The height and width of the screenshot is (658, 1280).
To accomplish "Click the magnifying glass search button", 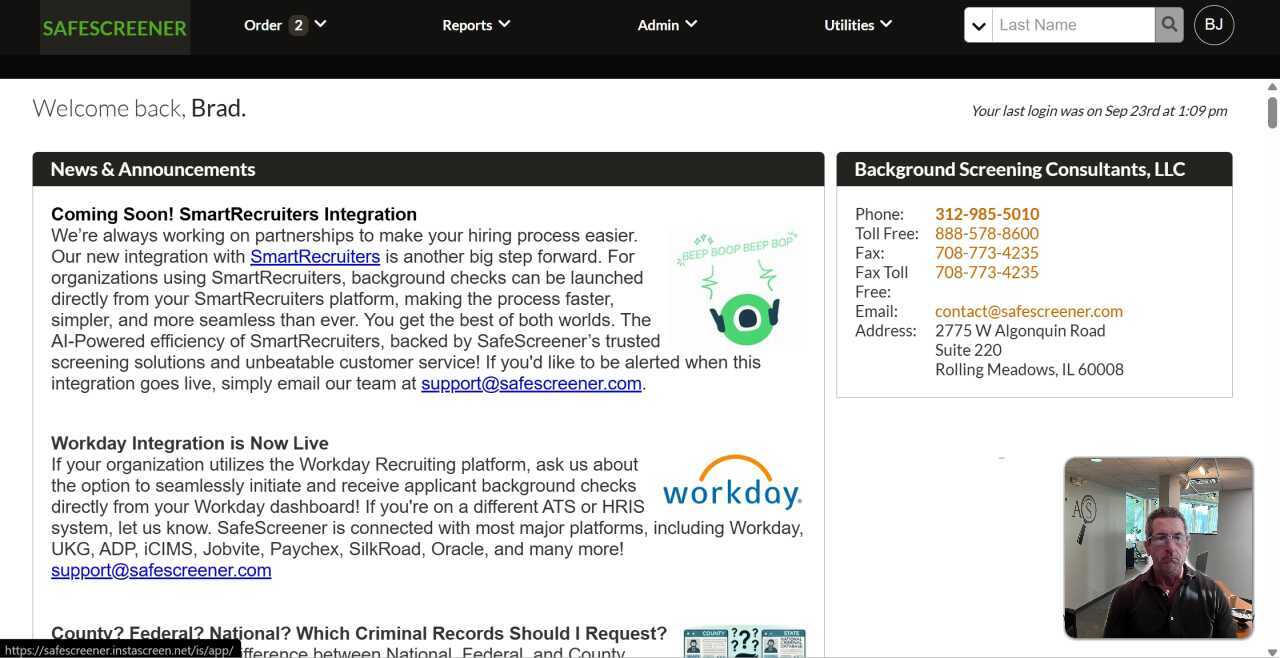I will [x=1169, y=25].
